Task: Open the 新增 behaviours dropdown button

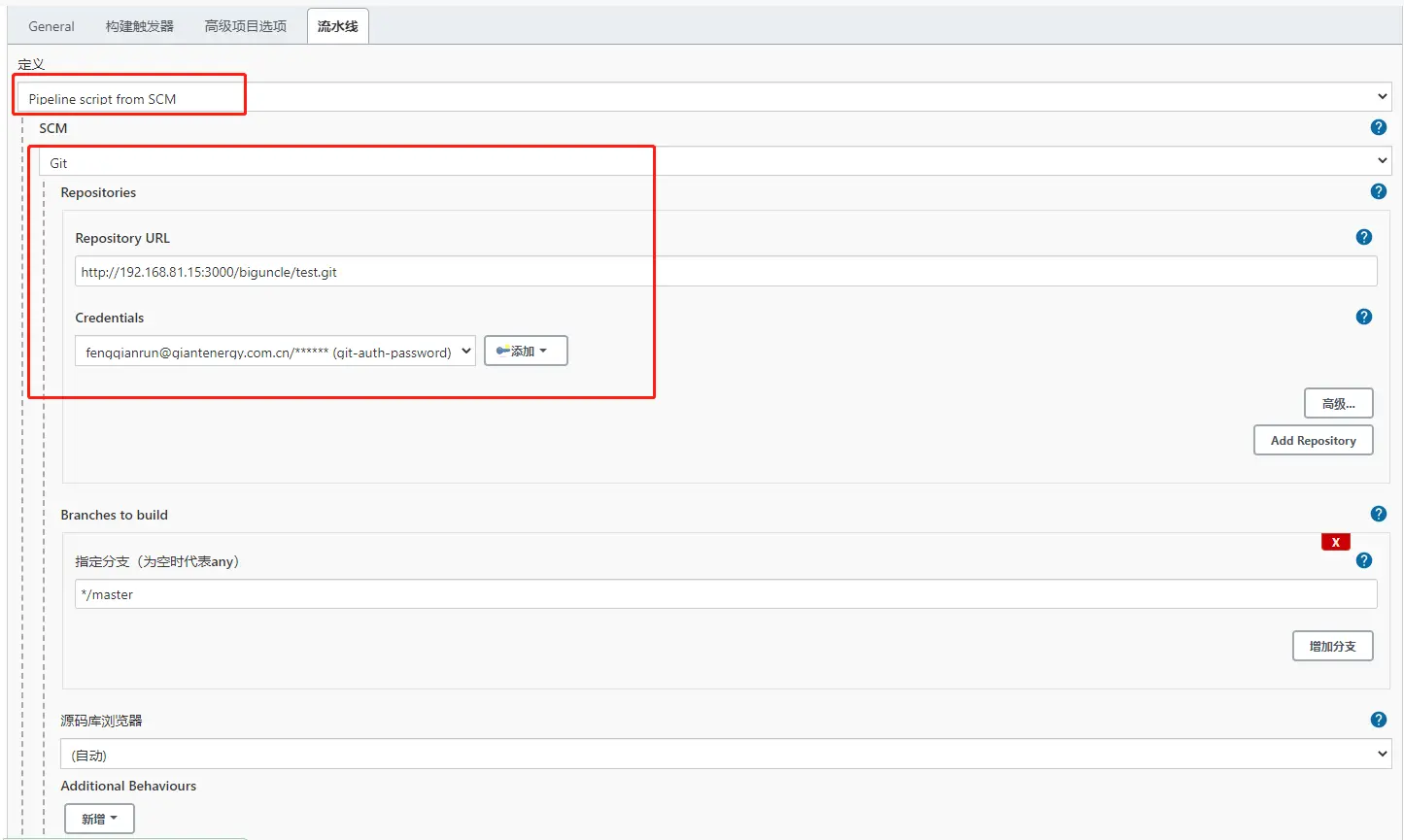Action: point(99,819)
